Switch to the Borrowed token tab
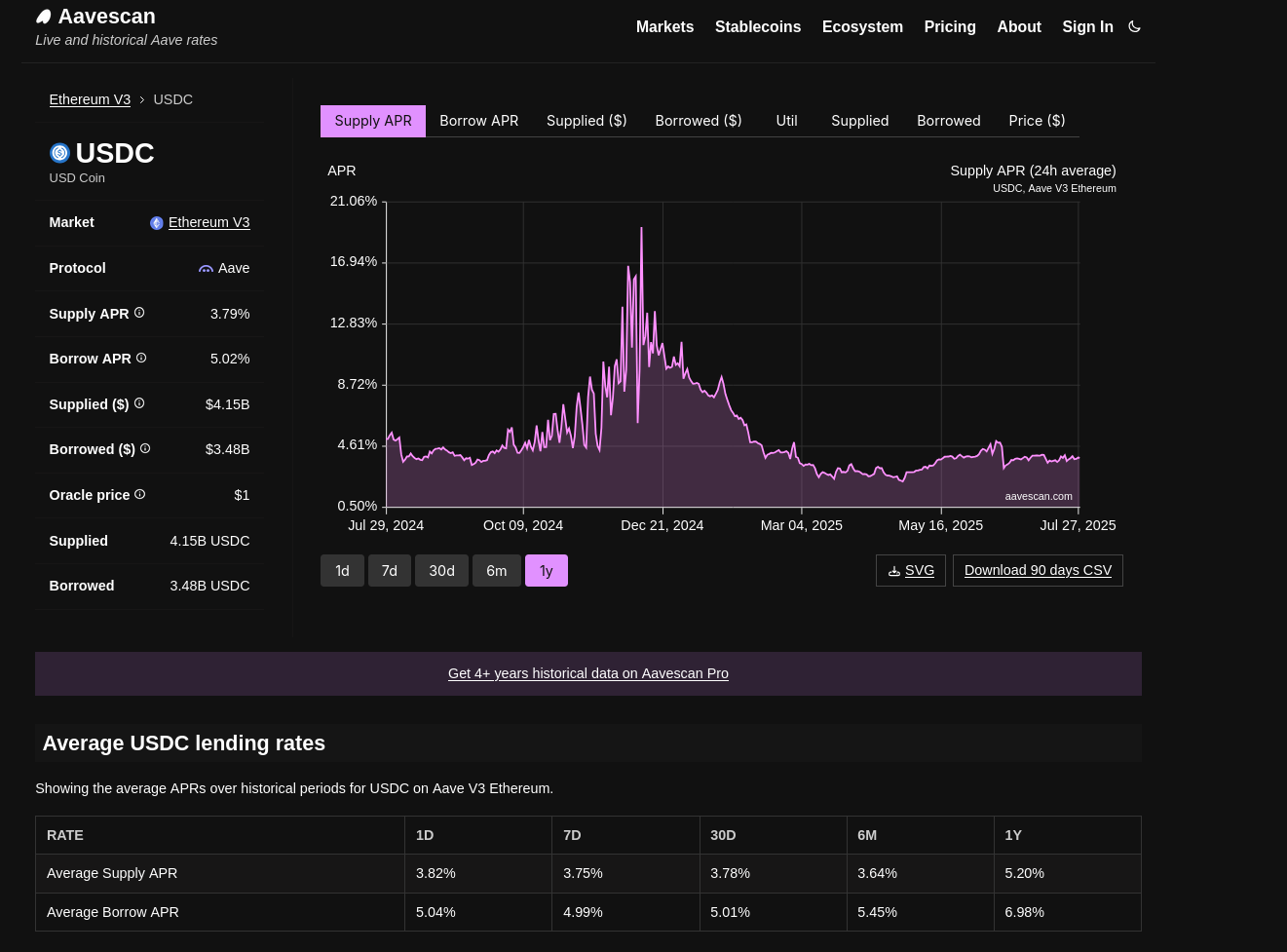 point(949,121)
